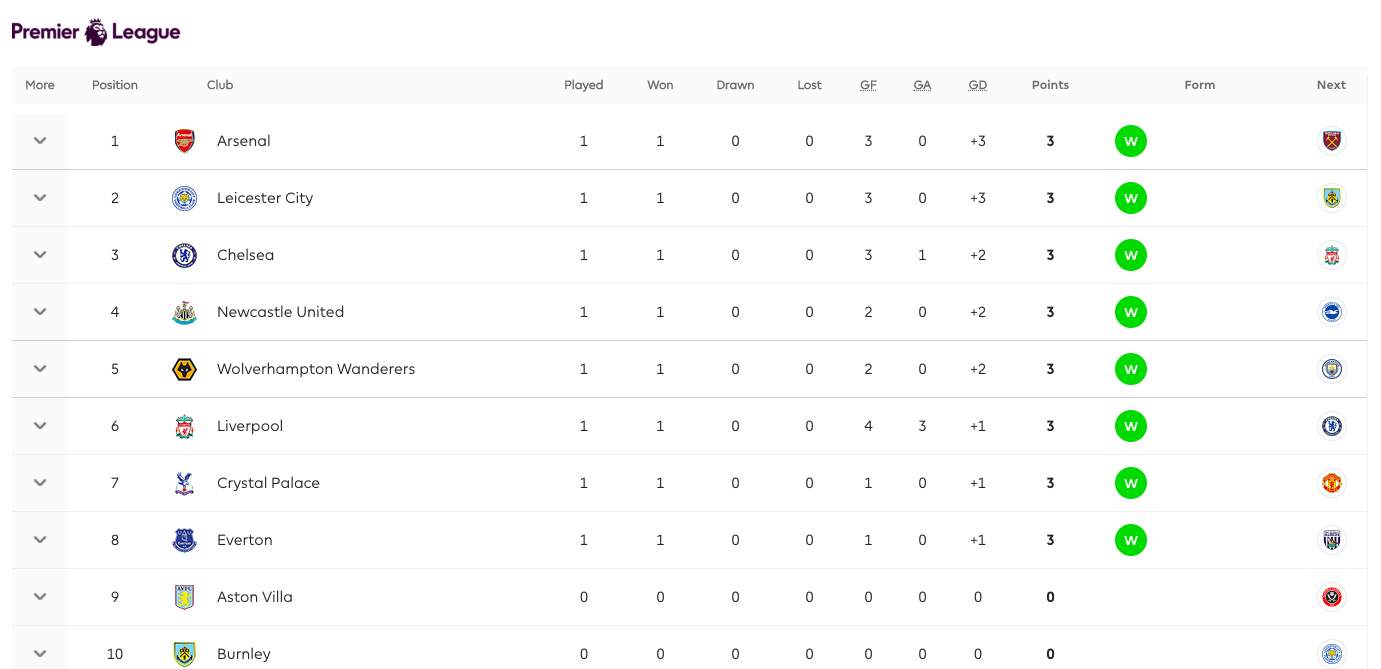The image size is (1381, 669).
Task: Open Aston Villa row expander arrow
Action: [x=40, y=597]
